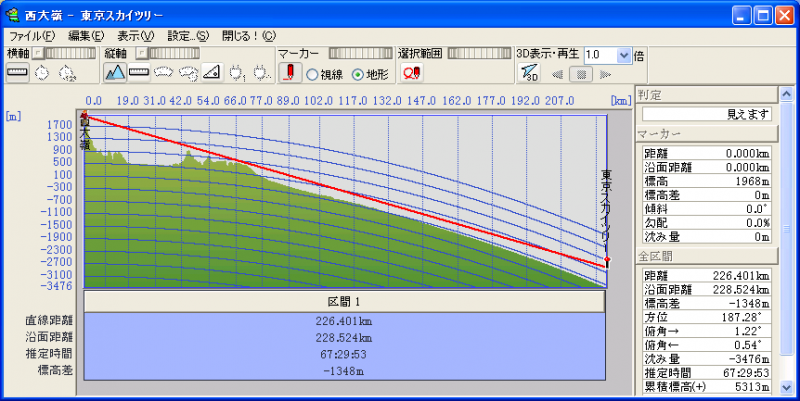Screen dimensions: 800x401
Task: Open the ファイル(F) menu
Action: [x=32, y=35]
